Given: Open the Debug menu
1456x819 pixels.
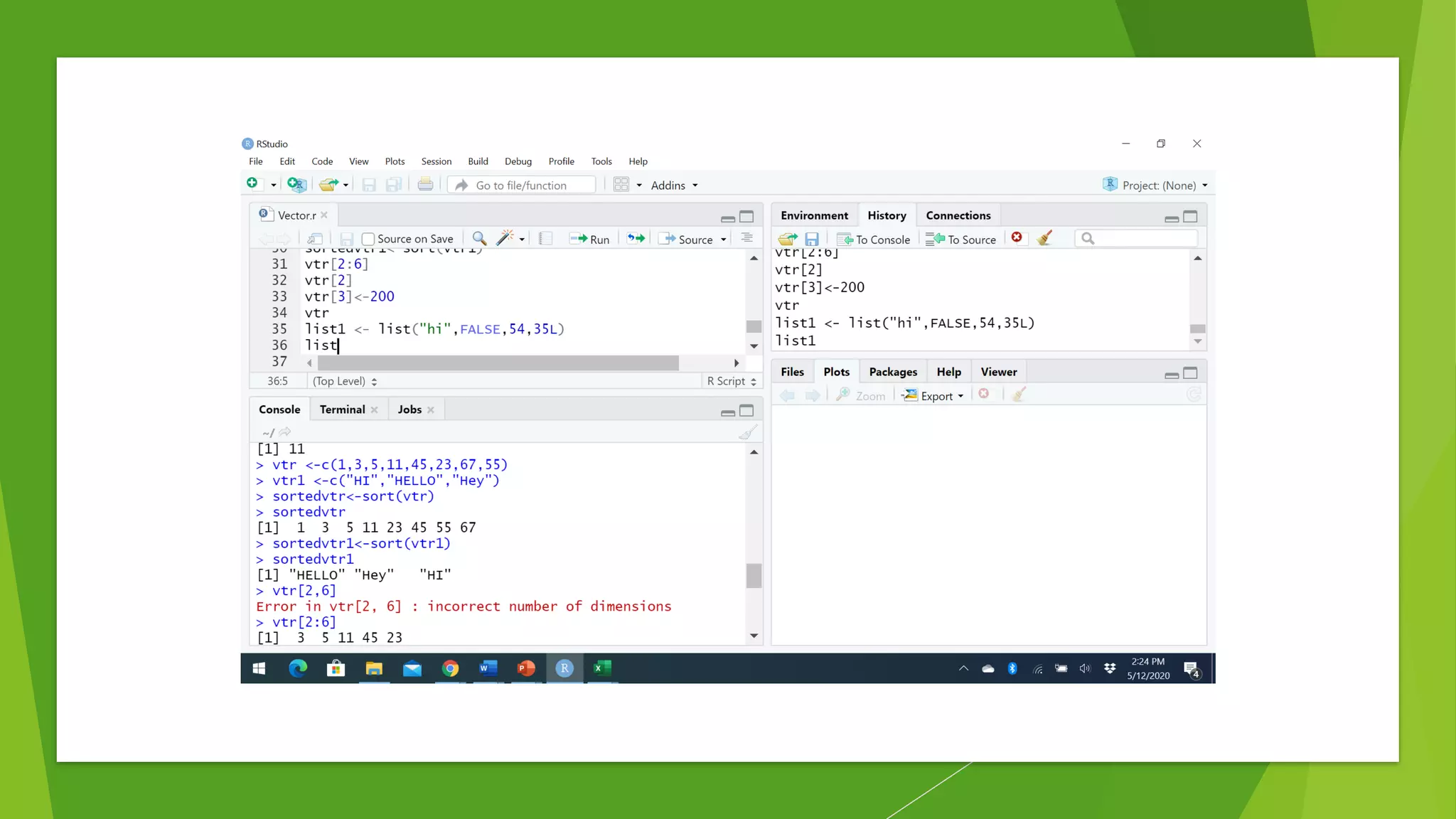Looking at the screenshot, I should point(518,161).
